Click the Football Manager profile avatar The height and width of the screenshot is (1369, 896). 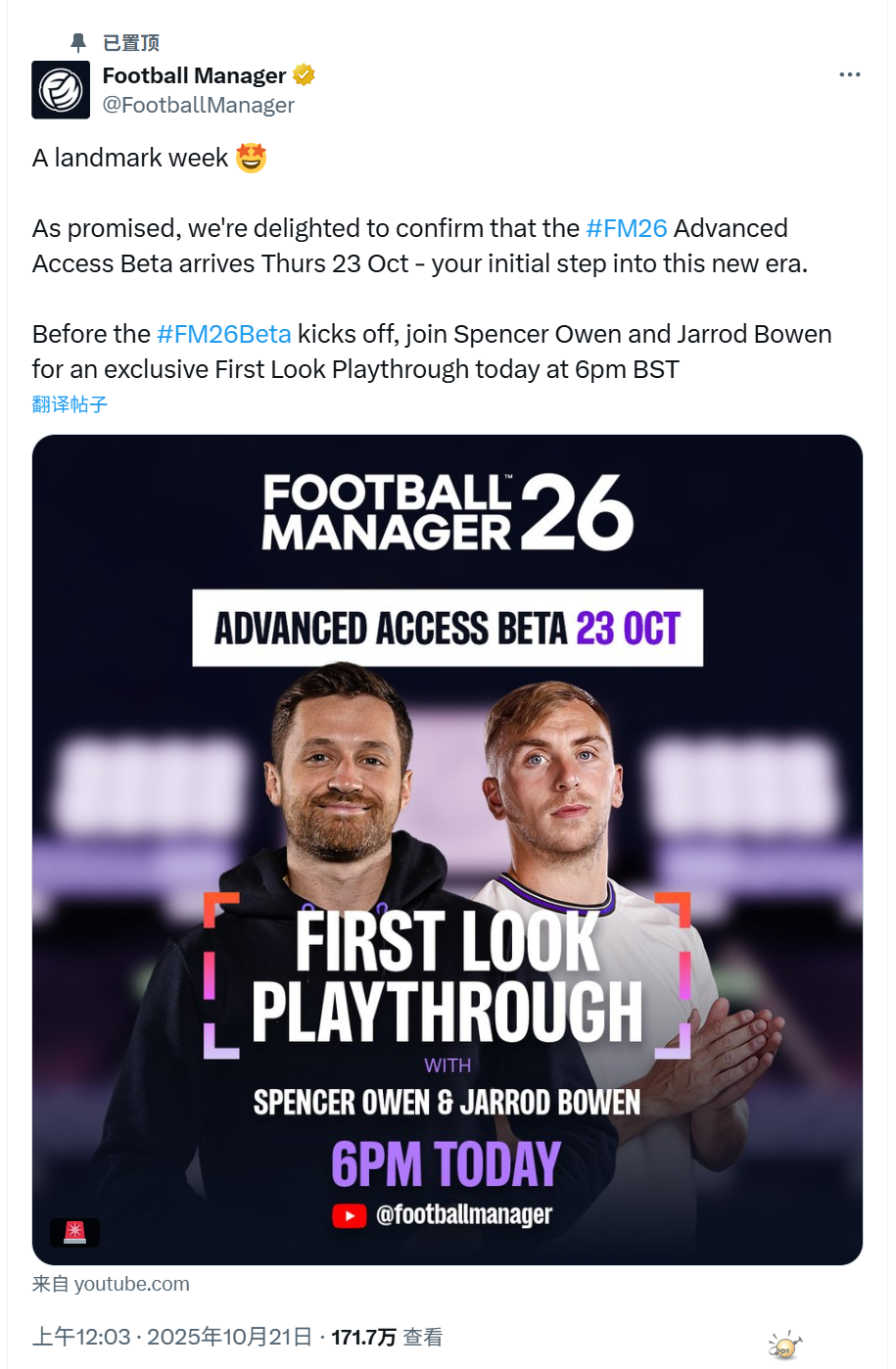pyautogui.click(x=61, y=90)
